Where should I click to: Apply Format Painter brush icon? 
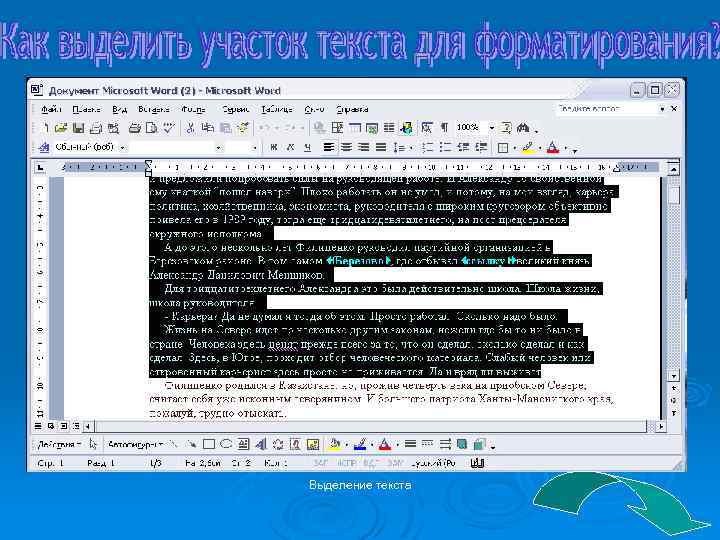(x=243, y=128)
